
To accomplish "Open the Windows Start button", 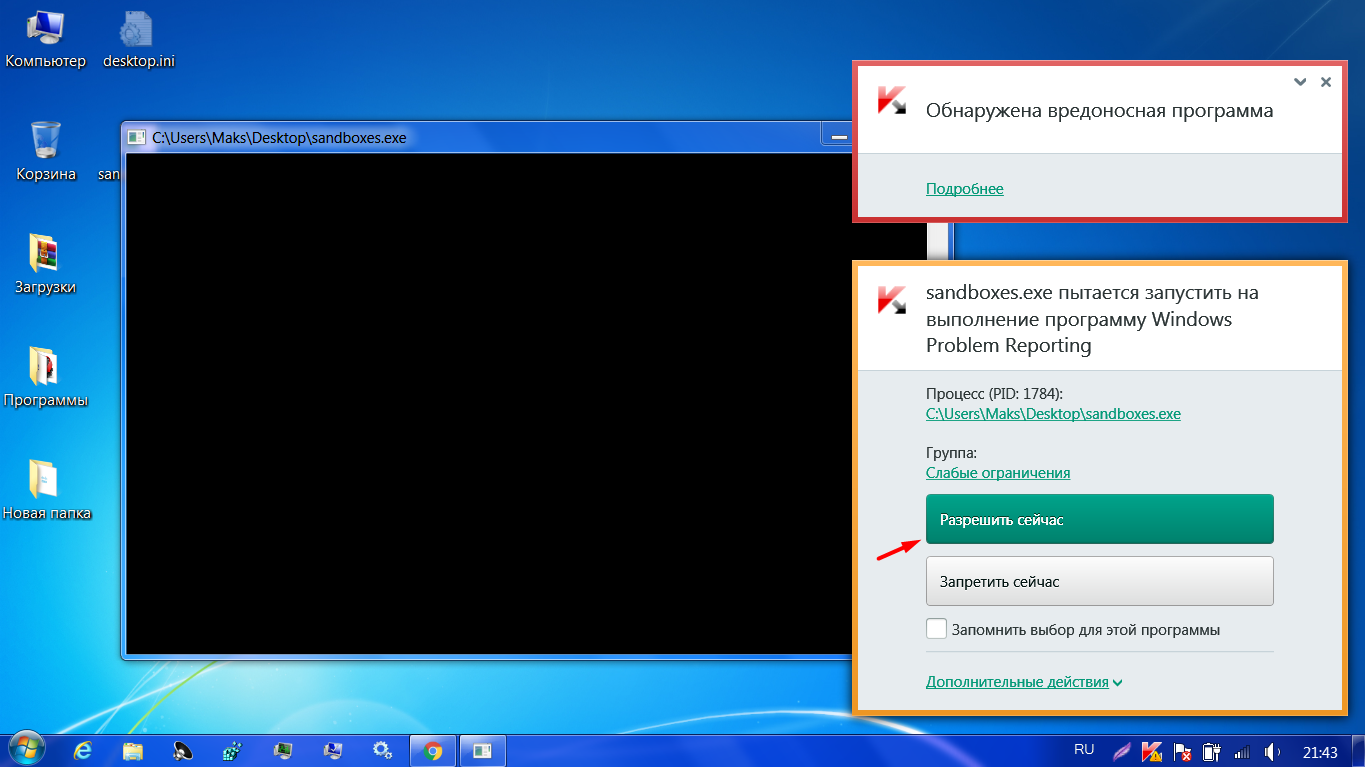I will pyautogui.click(x=25, y=749).
